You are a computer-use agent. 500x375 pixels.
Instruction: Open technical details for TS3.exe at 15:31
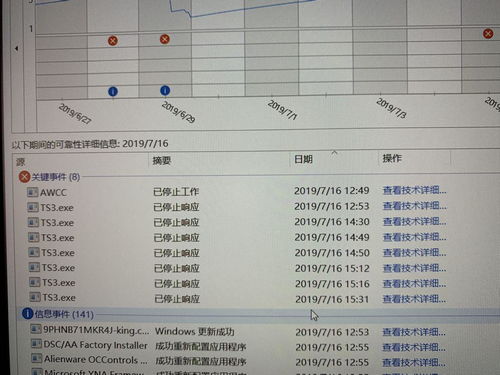(414, 299)
